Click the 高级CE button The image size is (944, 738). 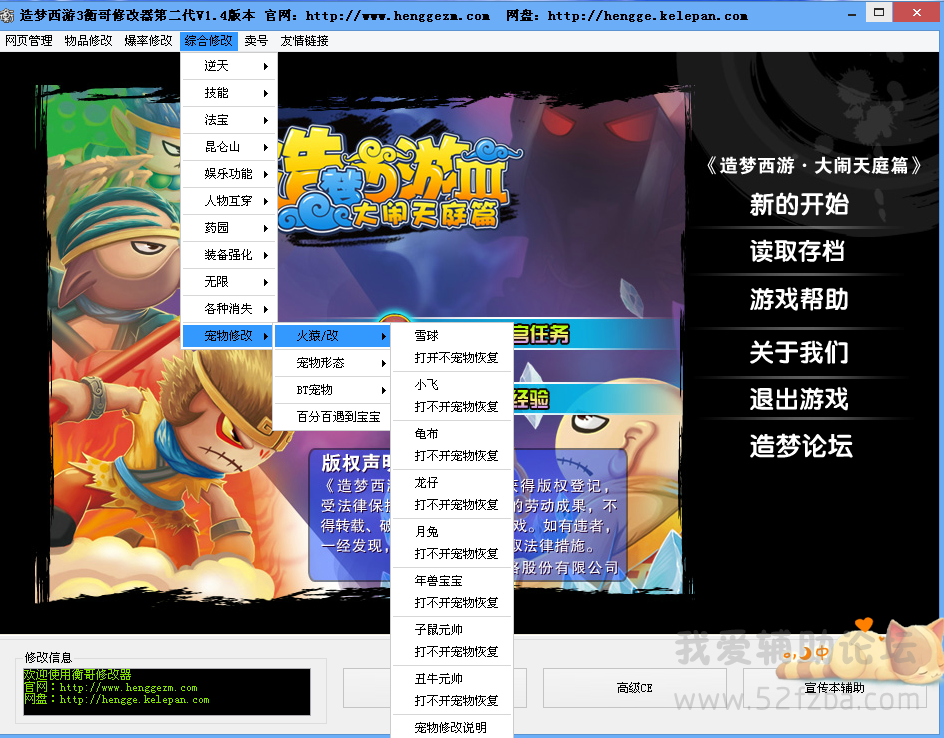point(635,688)
